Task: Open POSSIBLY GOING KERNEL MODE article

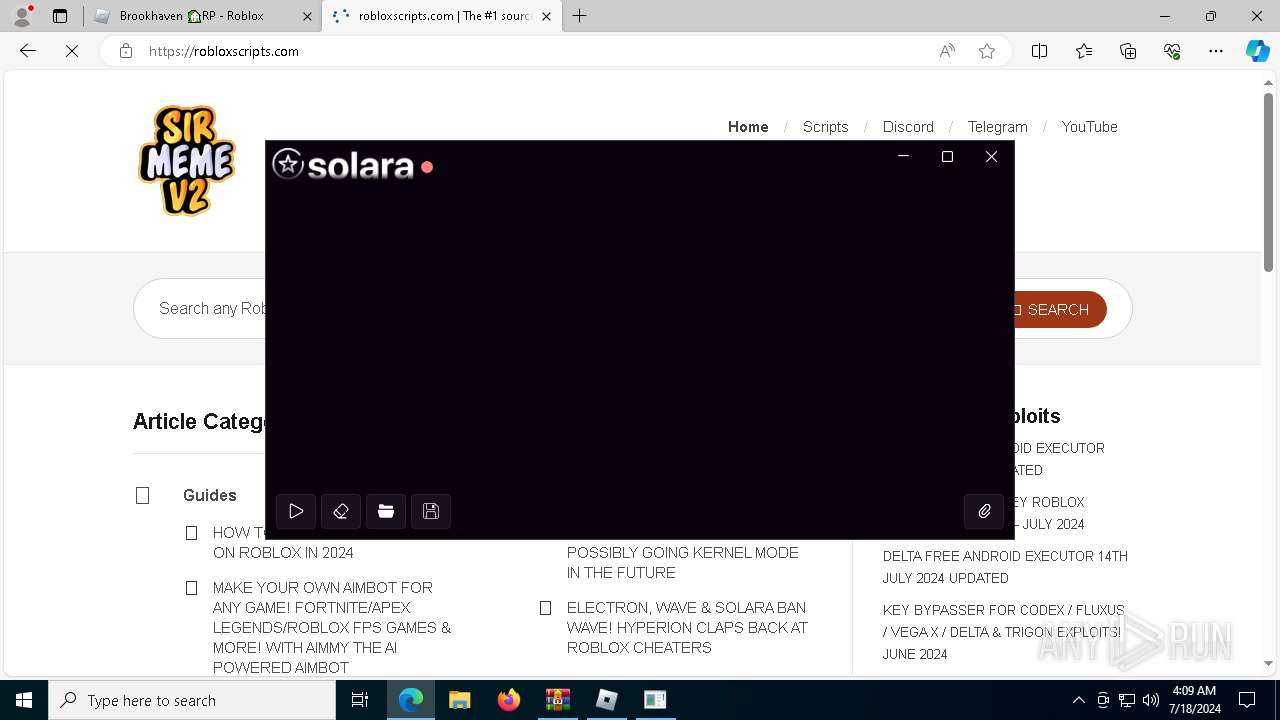Action: [682, 562]
